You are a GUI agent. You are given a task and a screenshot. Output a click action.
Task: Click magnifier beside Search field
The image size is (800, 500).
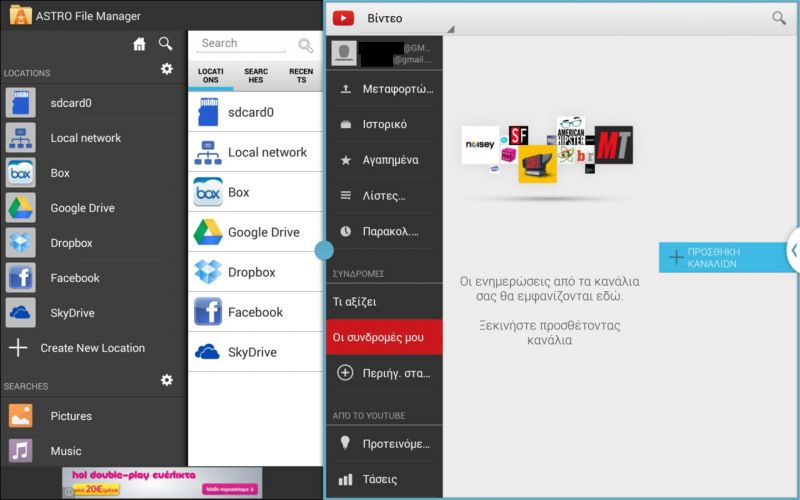click(306, 45)
